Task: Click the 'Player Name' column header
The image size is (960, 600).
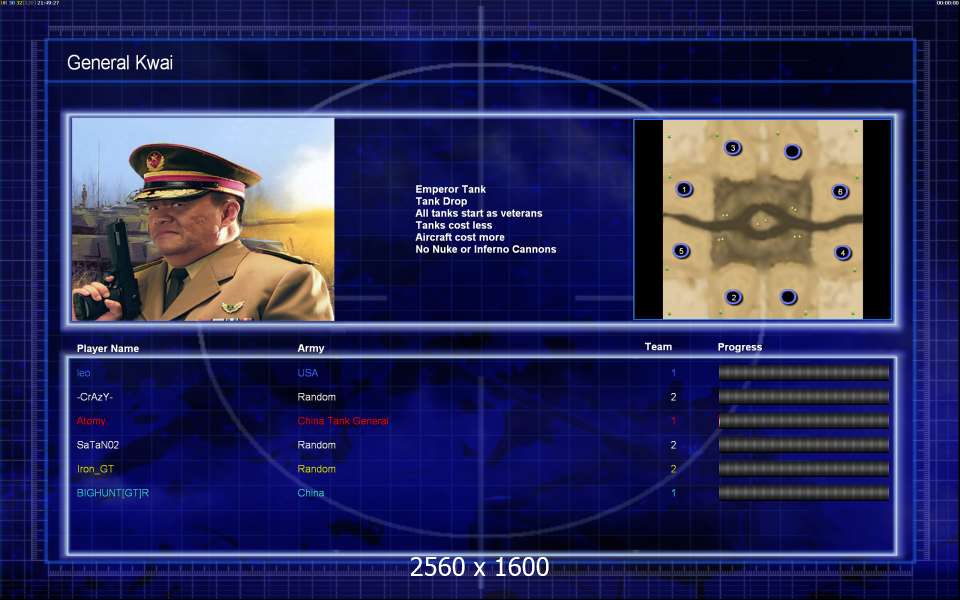Action: click(x=108, y=348)
